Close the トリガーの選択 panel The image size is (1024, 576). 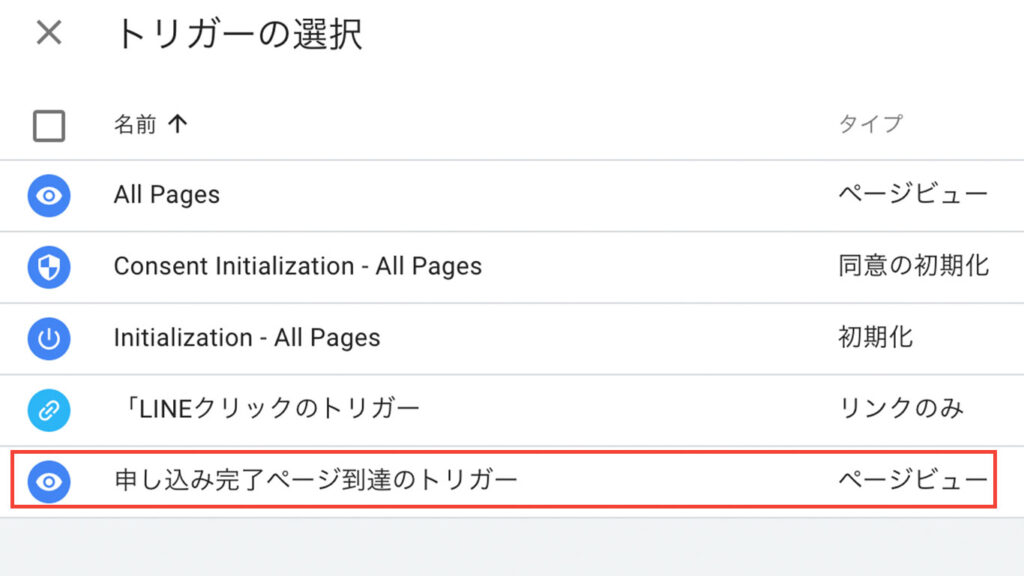click(x=49, y=32)
